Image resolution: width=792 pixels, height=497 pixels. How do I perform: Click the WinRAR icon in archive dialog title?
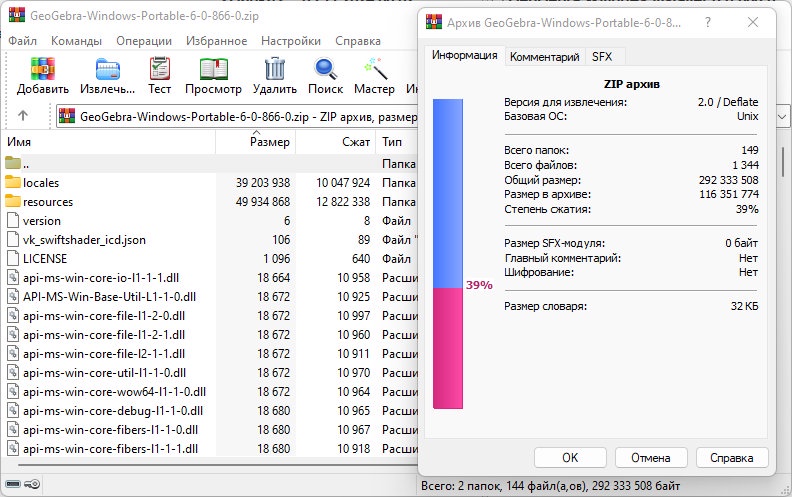click(x=434, y=22)
